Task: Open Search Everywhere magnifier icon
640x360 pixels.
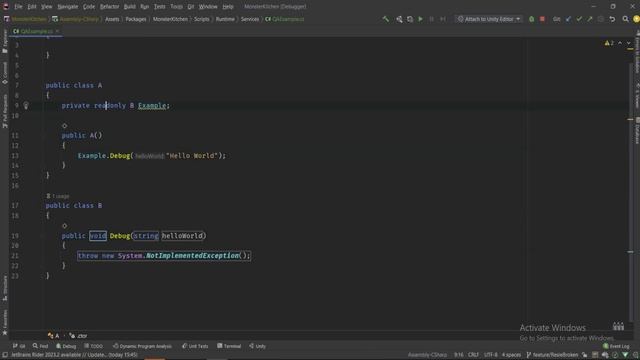Action: (x=625, y=19)
